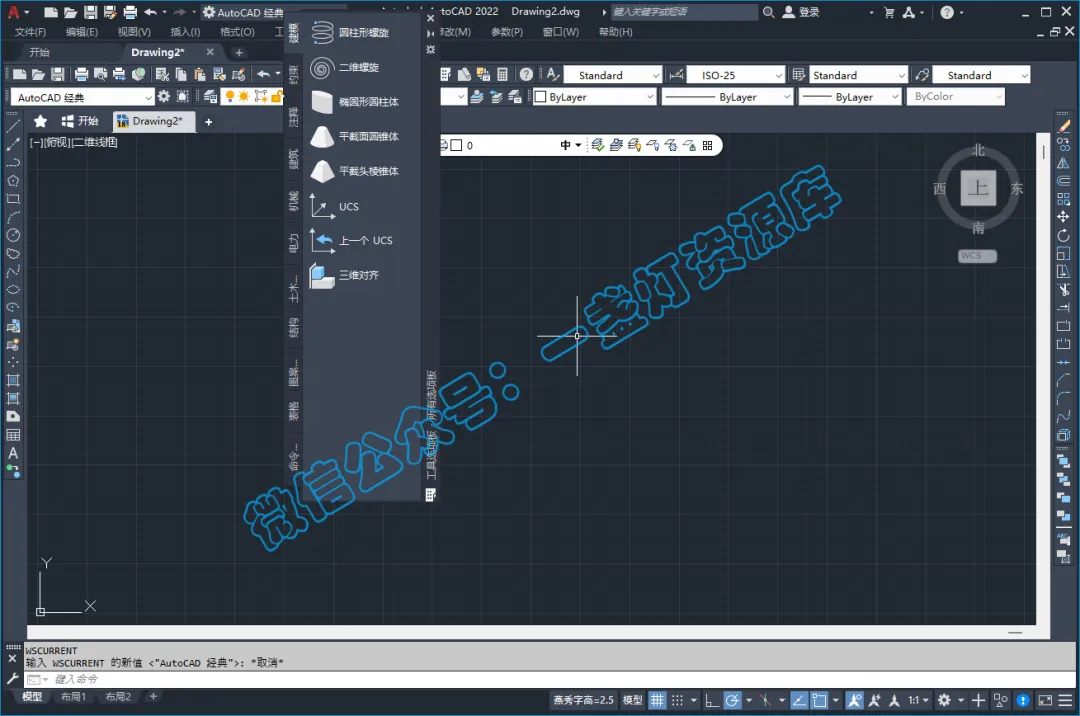Click the shopping cart icon in title bar

[889, 12]
